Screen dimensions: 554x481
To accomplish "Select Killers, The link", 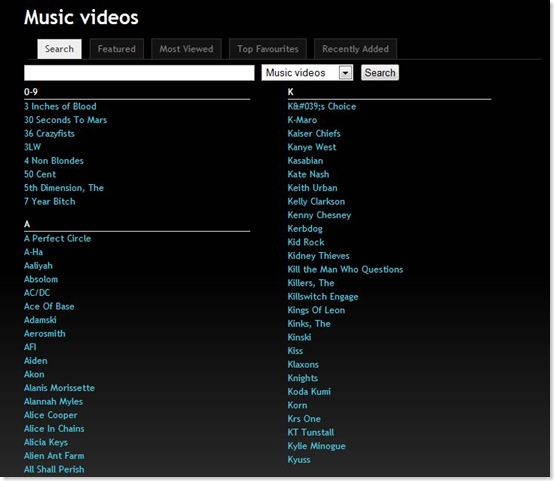I will click(x=311, y=283).
